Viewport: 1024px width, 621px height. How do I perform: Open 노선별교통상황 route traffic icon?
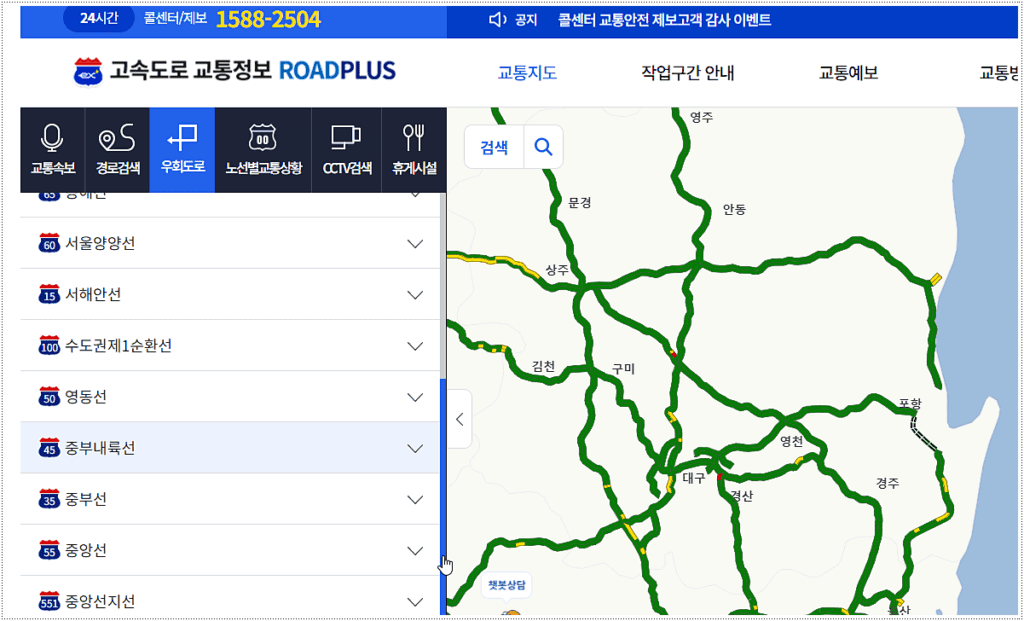(x=262, y=148)
